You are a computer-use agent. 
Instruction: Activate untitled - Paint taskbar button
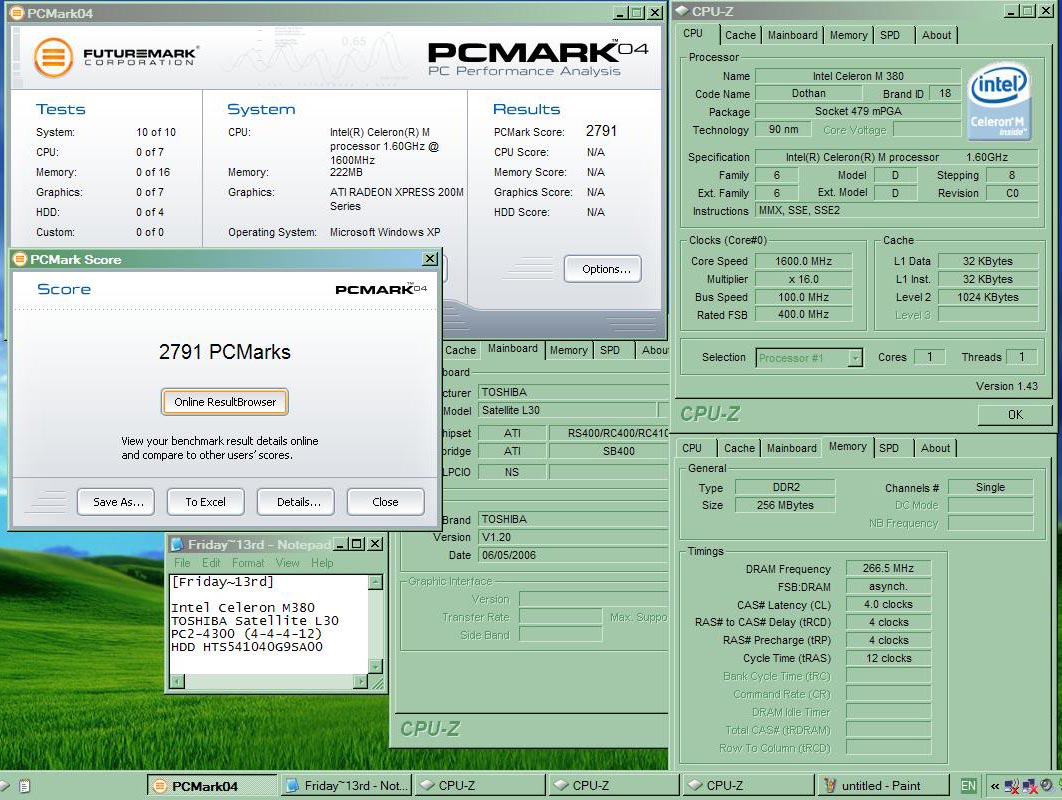(883, 786)
